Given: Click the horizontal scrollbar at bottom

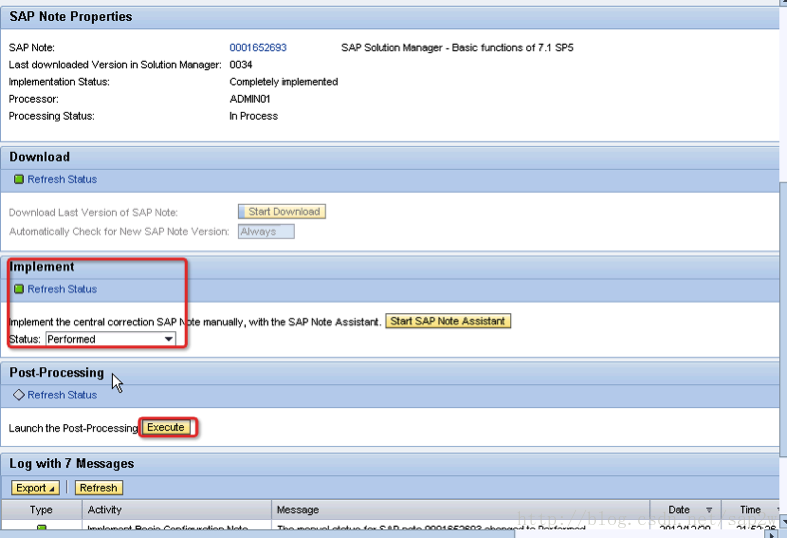Looking at the screenshot, I should coord(257,534).
